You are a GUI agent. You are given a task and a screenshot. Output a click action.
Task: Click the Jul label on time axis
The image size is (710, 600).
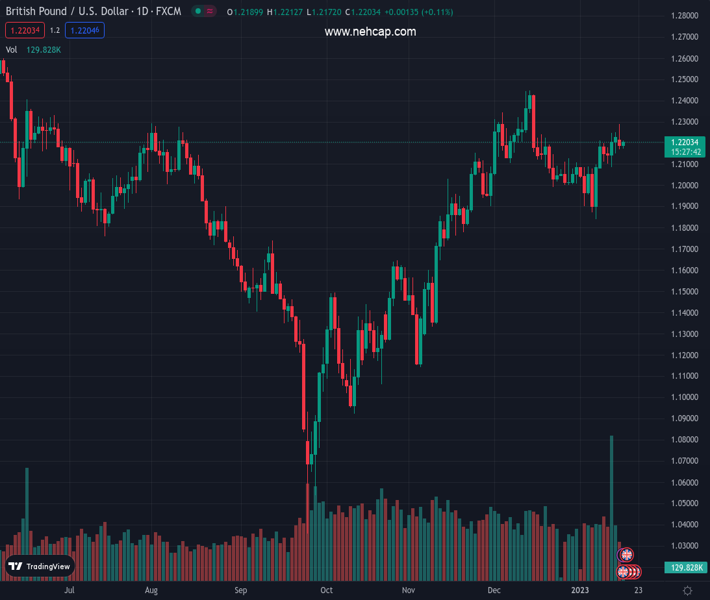[x=69, y=590]
